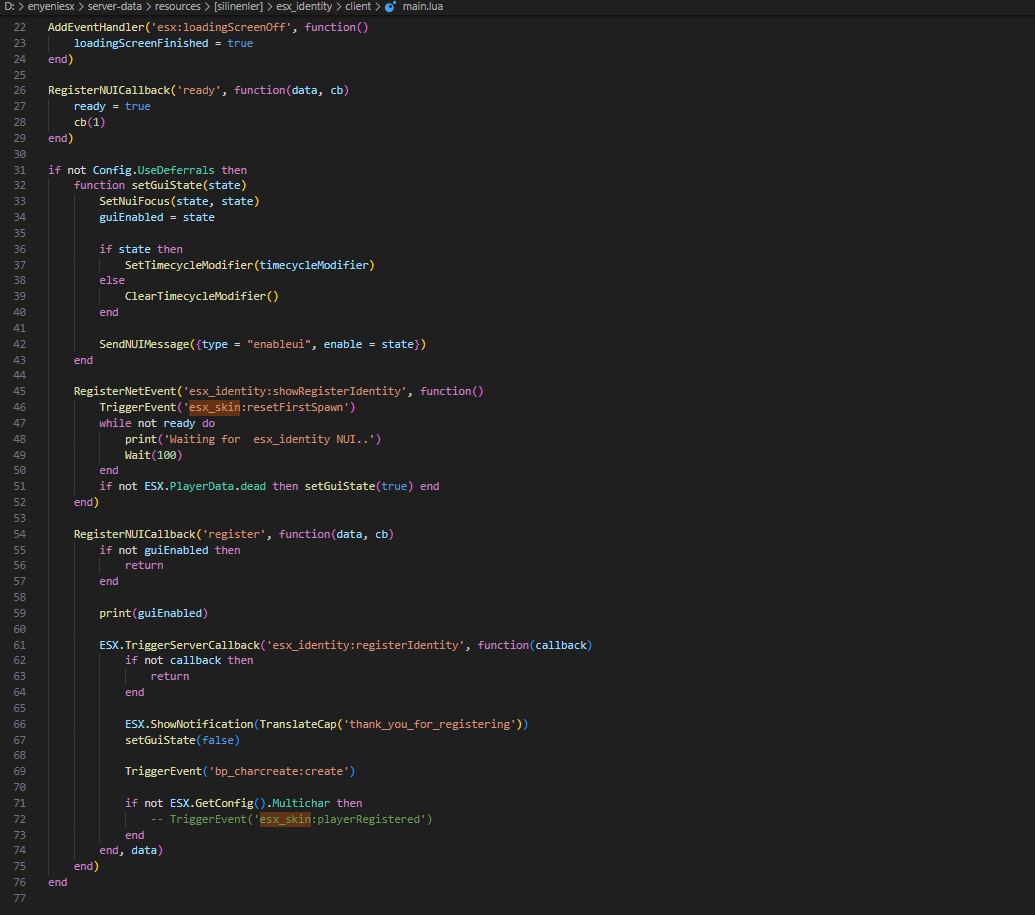Screen dimensions: 1035x915
Task: Click the Wait(100) statement
Action: pyautogui.click(x=153, y=455)
